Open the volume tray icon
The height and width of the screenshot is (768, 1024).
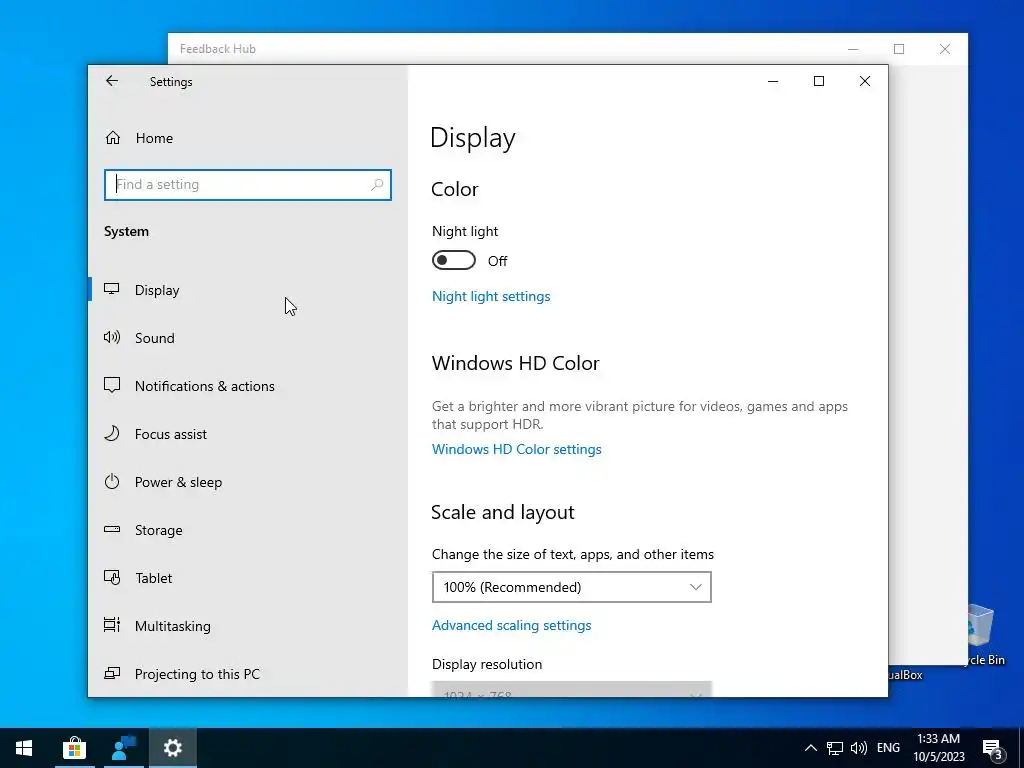tap(859, 748)
